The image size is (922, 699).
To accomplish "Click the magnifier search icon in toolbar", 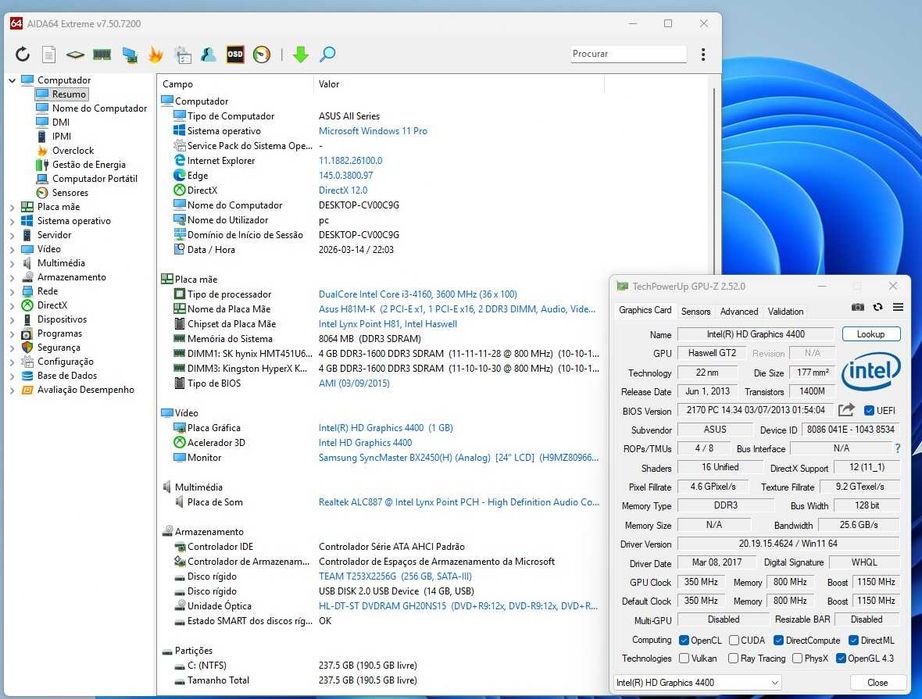I will [328, 54].
